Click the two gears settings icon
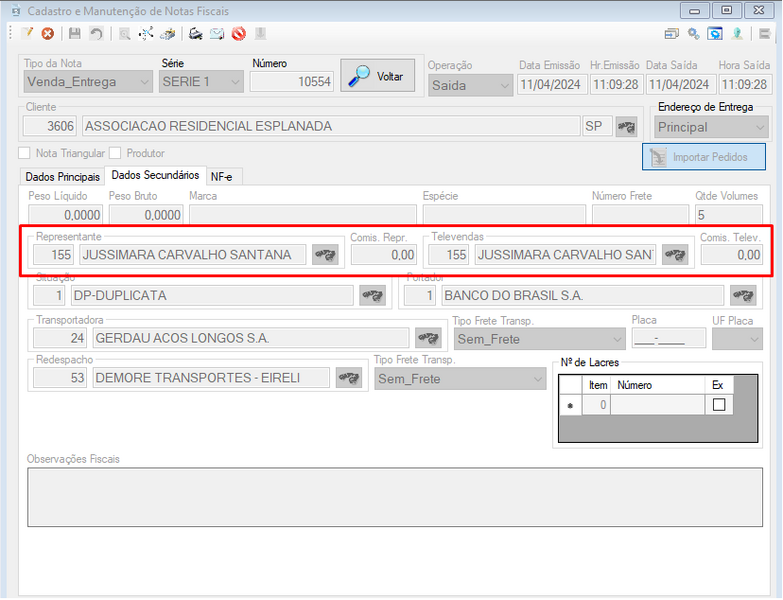This screenshot has width=783, height=600. (x=693, y=33)
